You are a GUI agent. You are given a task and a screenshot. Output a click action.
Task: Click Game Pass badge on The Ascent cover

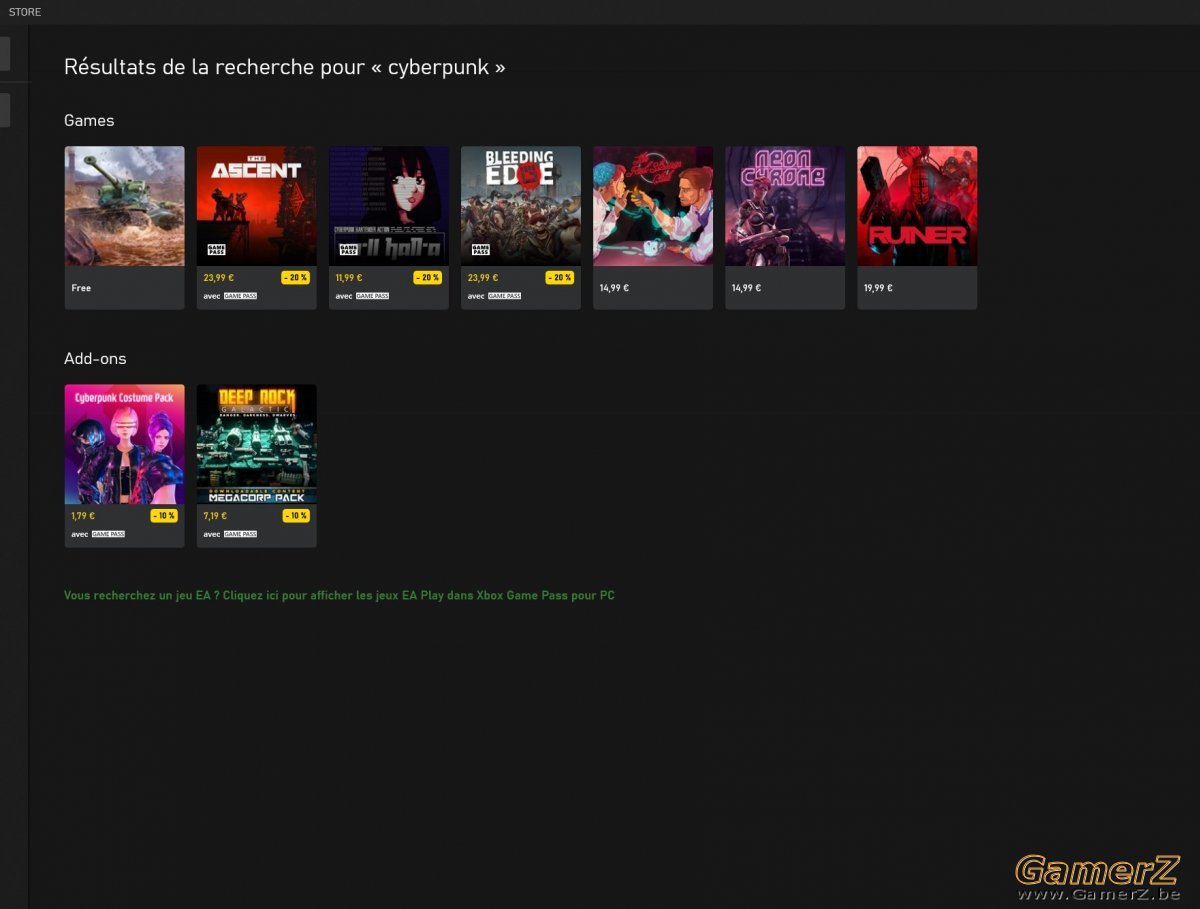(216, 250)
